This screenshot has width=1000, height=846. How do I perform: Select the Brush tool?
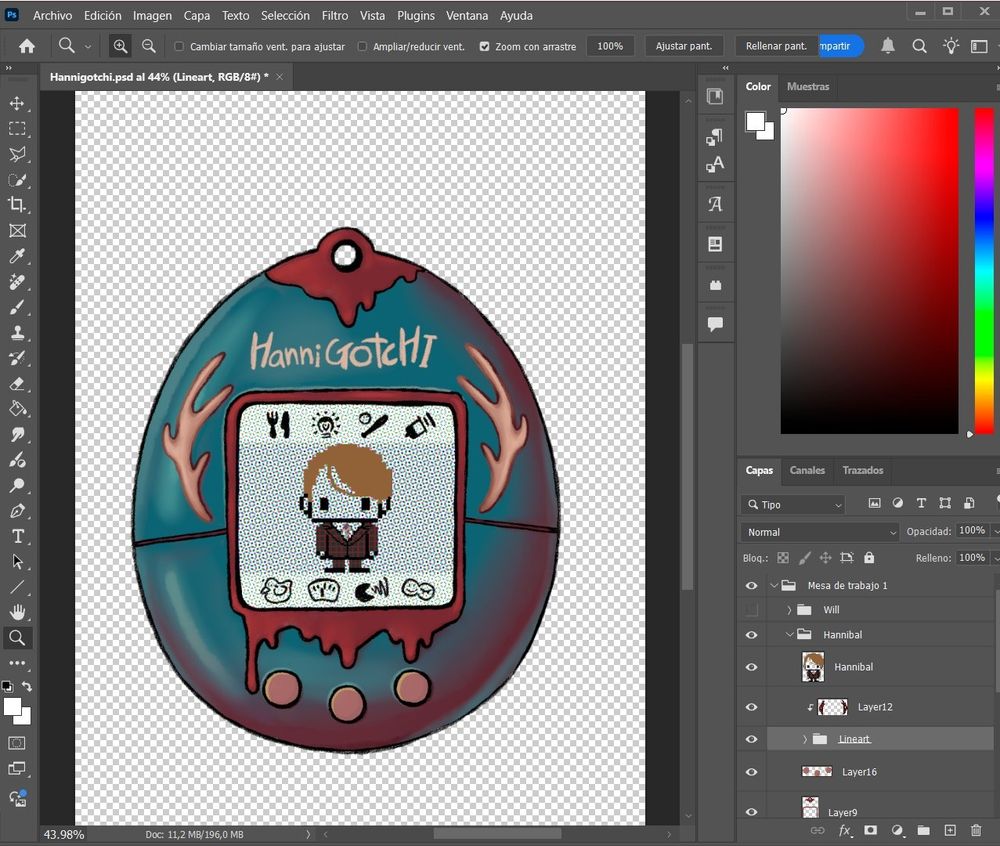pyautogui.click(x=17, y=307)
